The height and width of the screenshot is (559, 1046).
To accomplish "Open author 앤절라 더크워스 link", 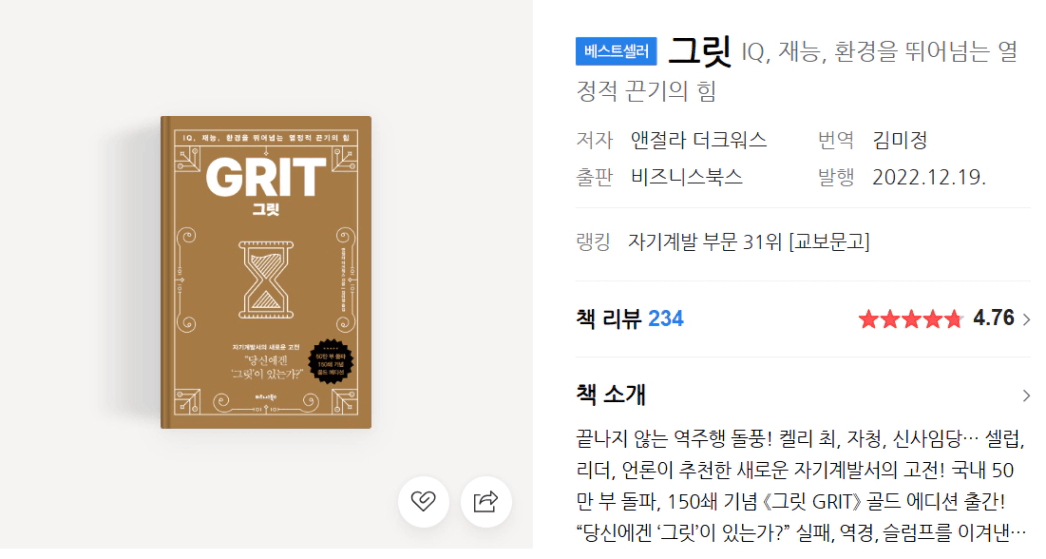I will (x=698, y=140).
